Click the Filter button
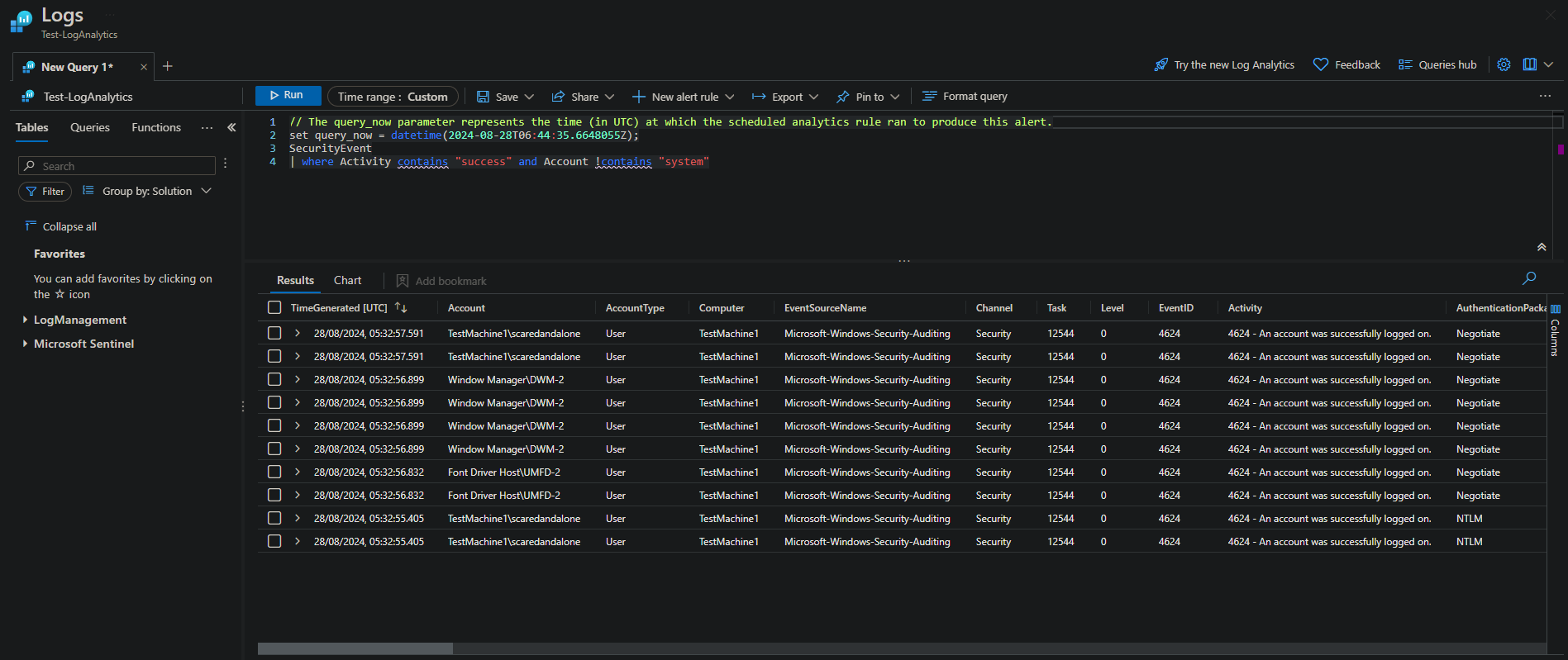This screenshot has height=660, width=1568. tap(45, 191)
